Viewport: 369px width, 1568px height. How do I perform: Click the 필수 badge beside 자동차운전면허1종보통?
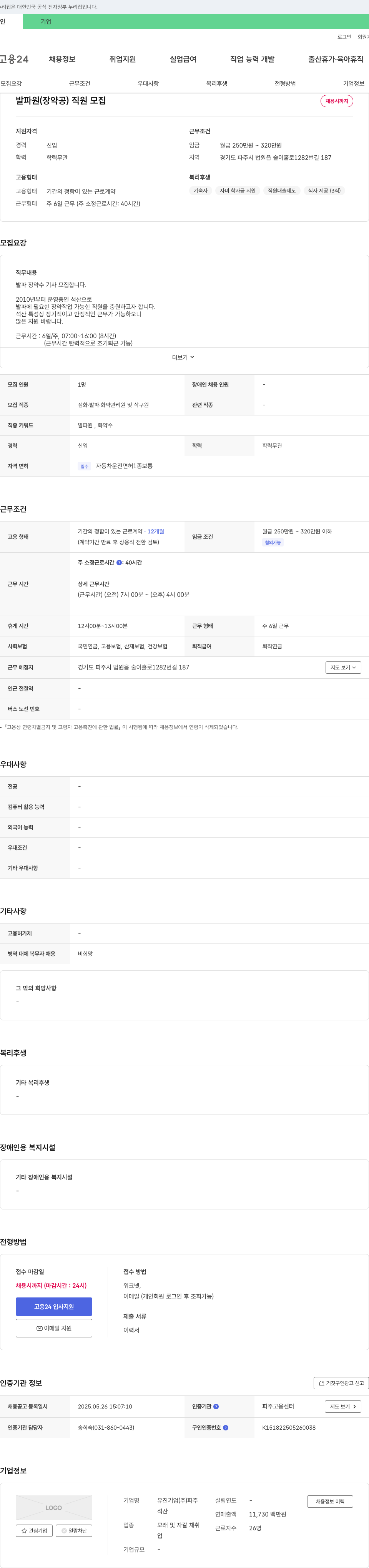[x=84, y=466]
